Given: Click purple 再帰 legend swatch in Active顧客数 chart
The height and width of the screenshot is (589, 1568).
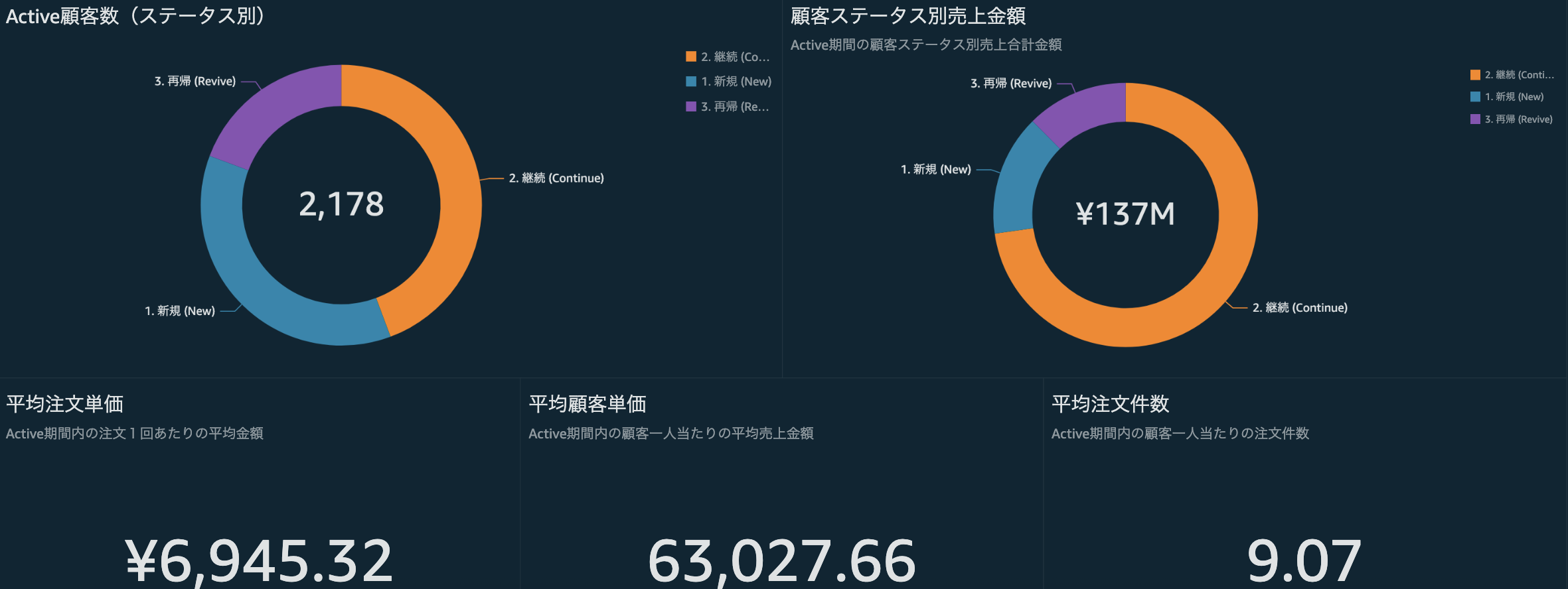Looking at the screenshot, I should point(691,106).
